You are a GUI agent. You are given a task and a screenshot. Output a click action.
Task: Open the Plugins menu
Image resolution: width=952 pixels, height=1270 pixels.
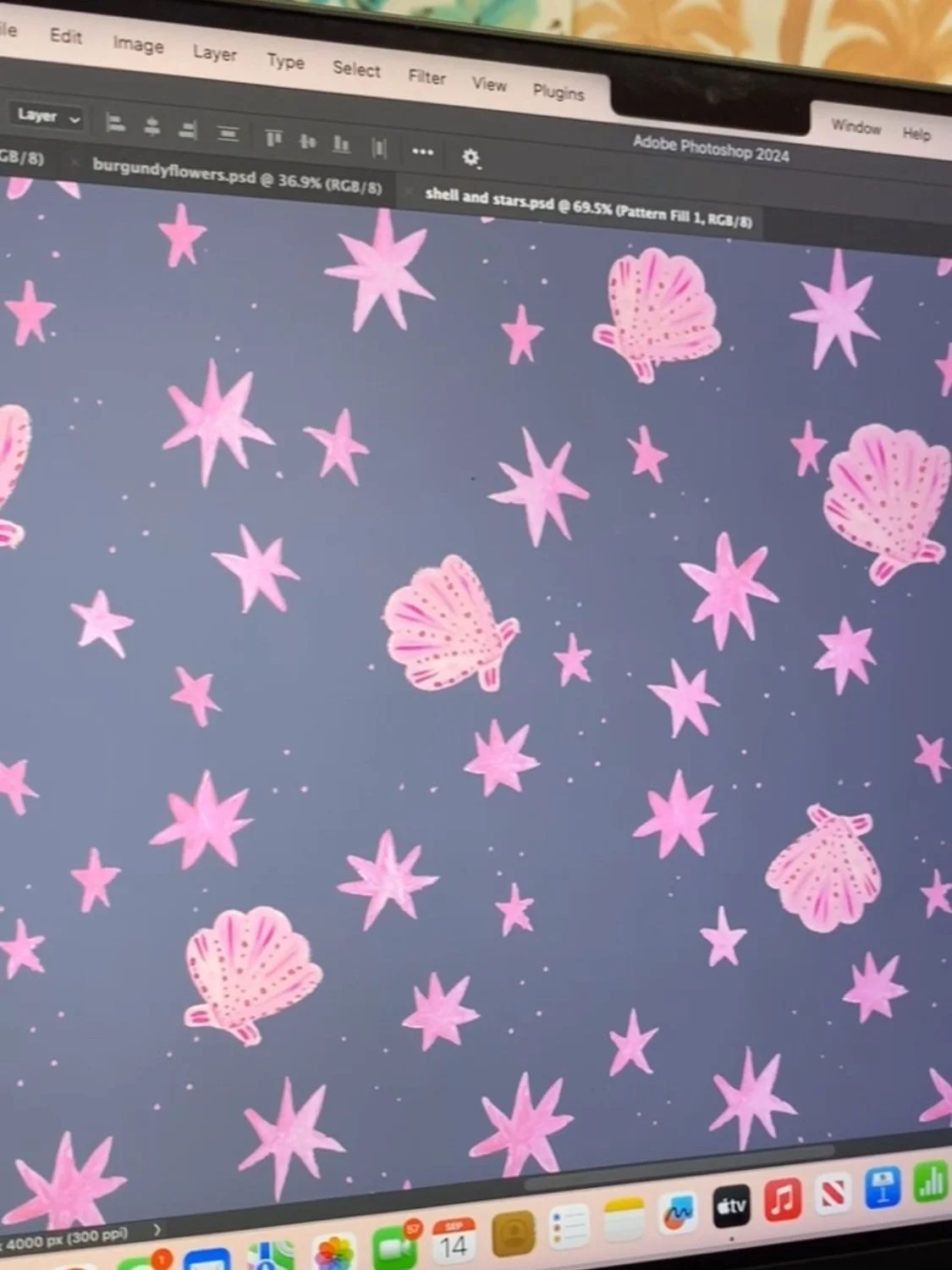559,92
